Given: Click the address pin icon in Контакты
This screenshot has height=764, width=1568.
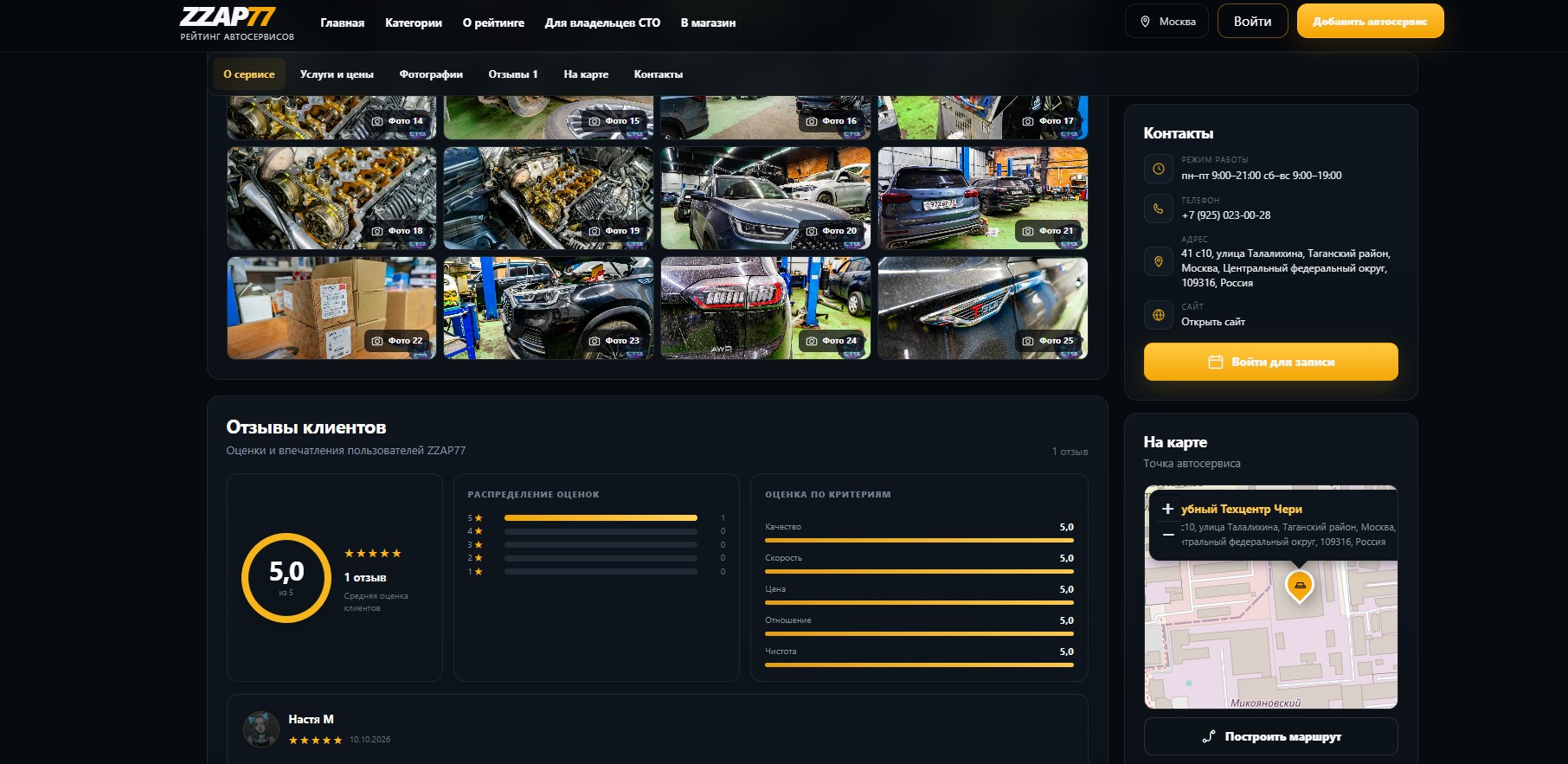Looking at the screenshot, I should (1158, 261).
